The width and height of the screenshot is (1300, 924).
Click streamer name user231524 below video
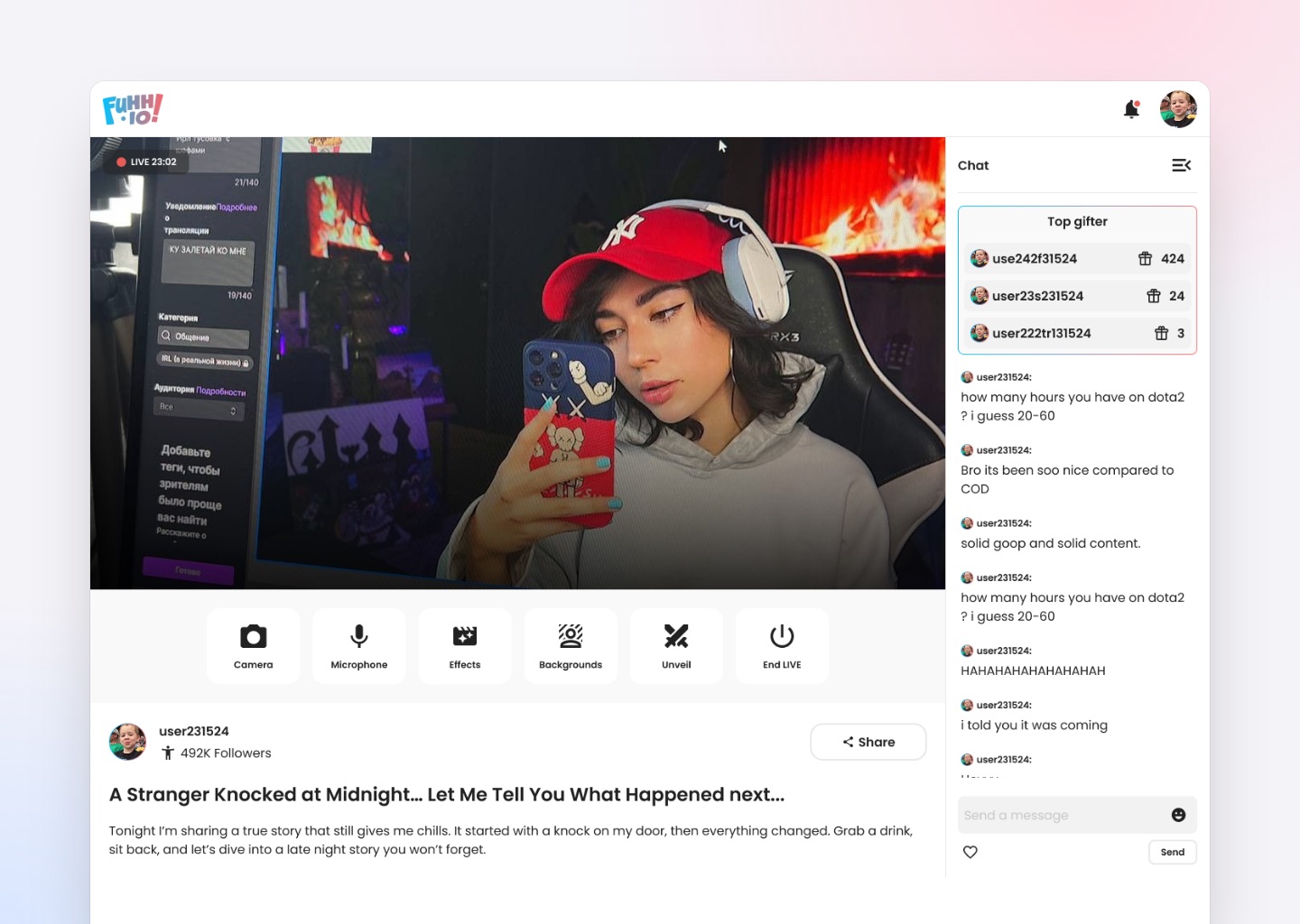tap(194, 731)
